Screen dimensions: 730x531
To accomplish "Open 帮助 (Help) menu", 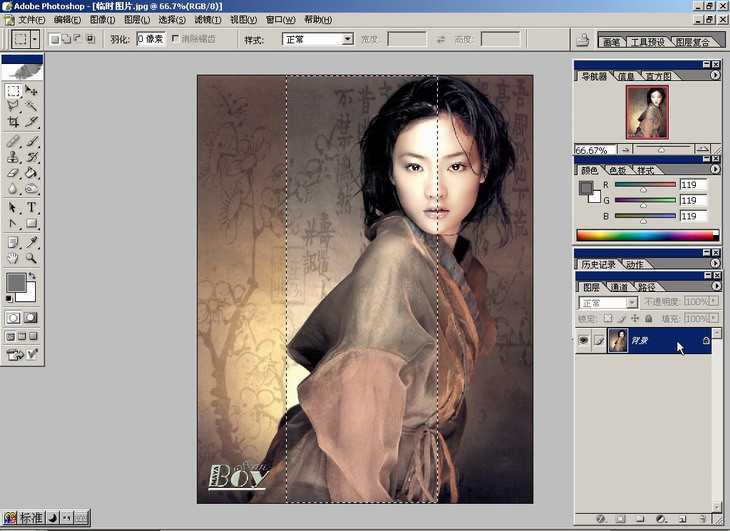I will click(x=318, y=20).
